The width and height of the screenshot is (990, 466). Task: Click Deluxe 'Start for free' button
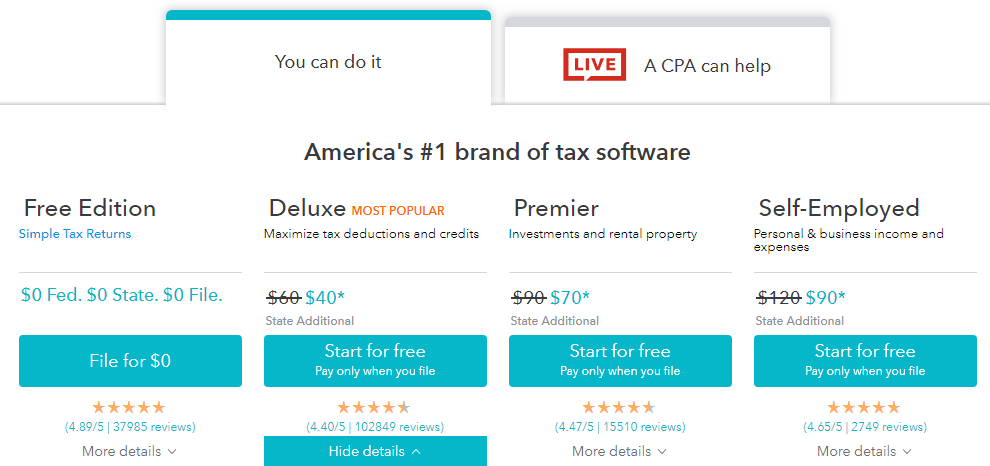point(375,360)
